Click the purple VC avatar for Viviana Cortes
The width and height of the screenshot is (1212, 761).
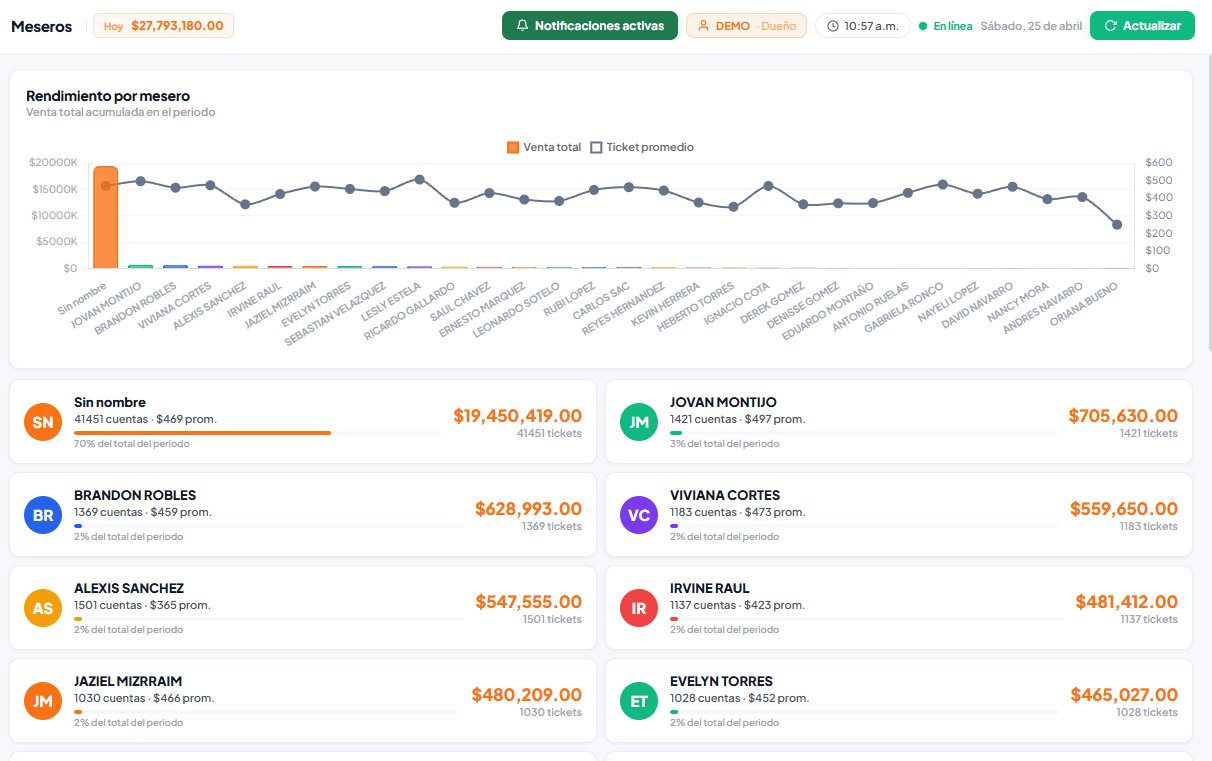coord(639,515)
